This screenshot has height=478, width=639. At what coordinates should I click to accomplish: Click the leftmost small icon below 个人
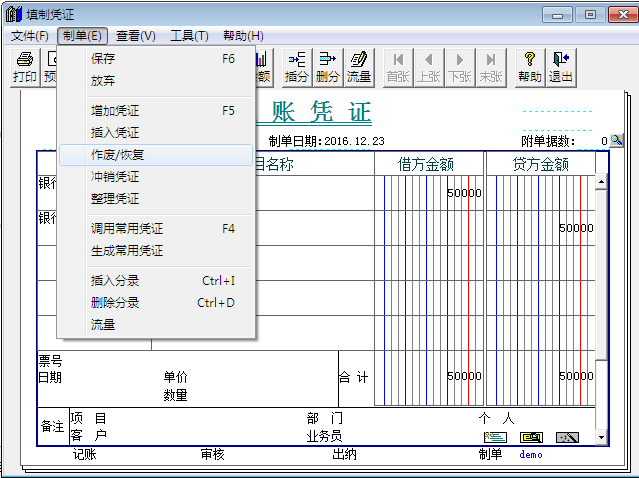point(495,437)
